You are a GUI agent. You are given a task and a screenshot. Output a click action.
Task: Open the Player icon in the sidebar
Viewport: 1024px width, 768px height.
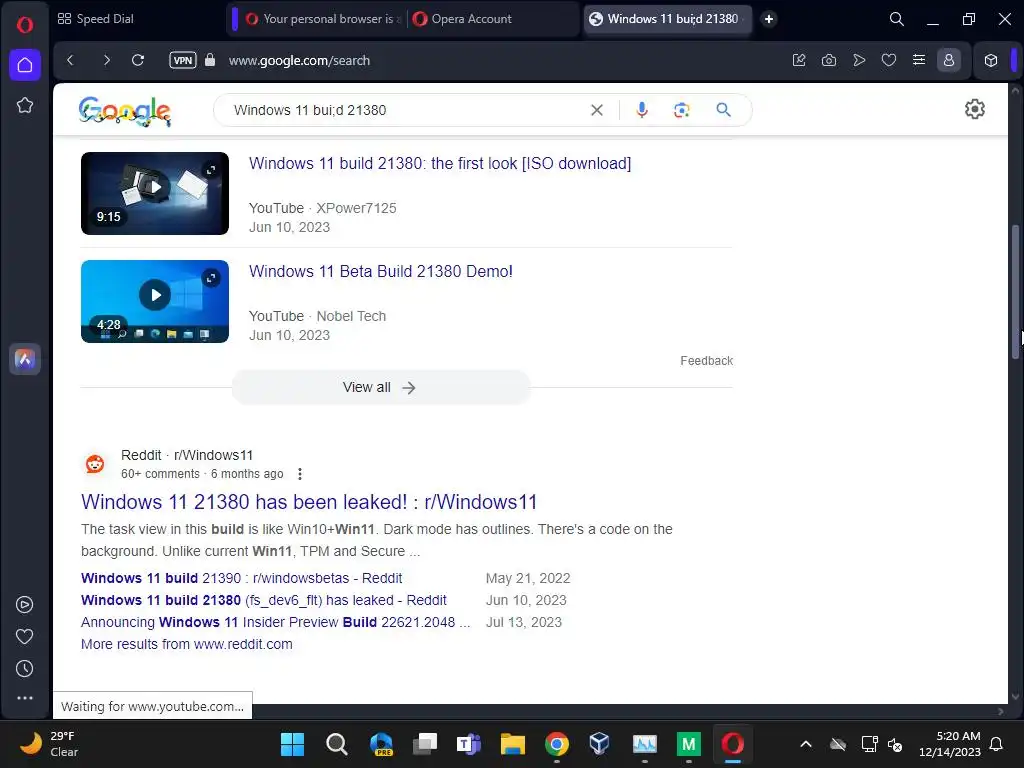(x=25, y=605)
